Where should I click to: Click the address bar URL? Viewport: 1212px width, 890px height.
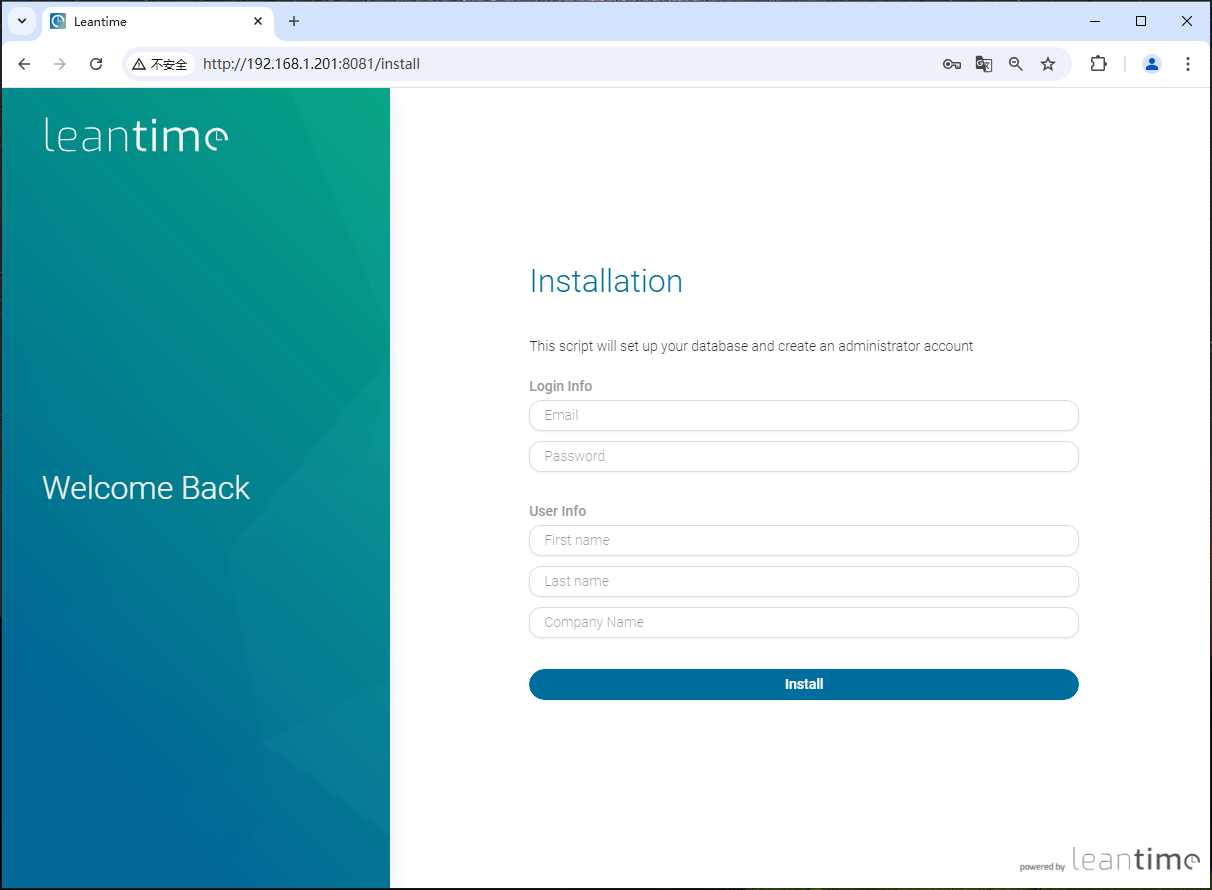tap(311, 64)
